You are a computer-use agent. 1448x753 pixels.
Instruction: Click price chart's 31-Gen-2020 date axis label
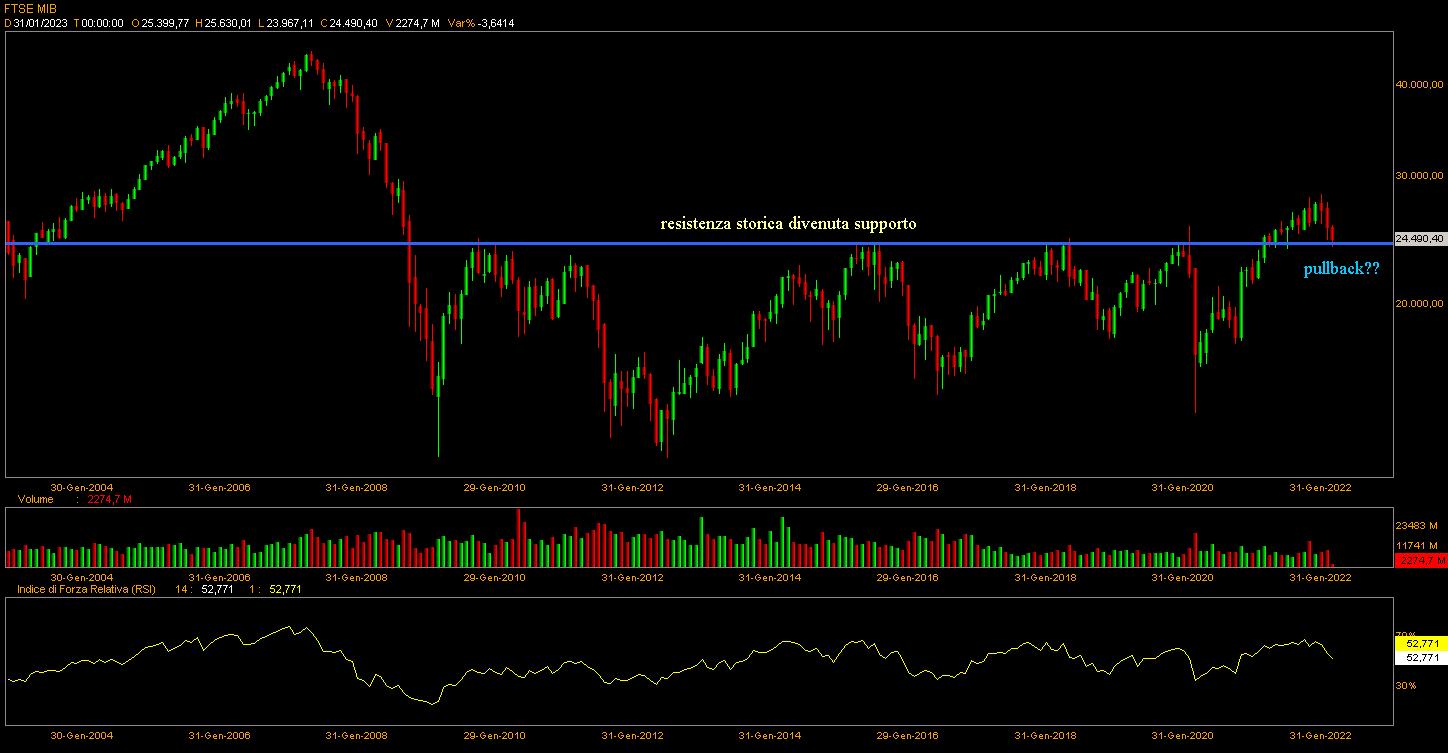[x=1182, y=488]
